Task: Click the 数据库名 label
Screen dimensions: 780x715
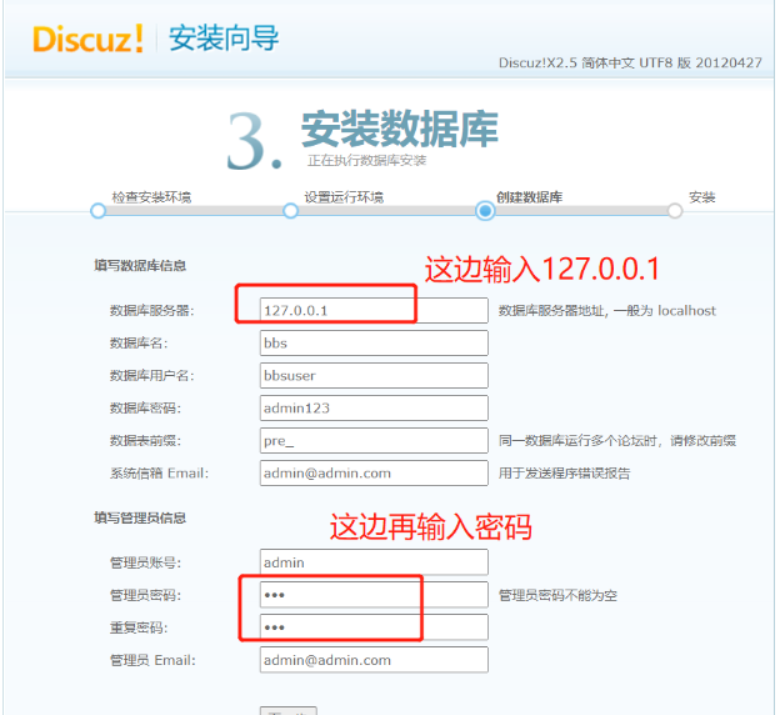Action: (139, 343)
